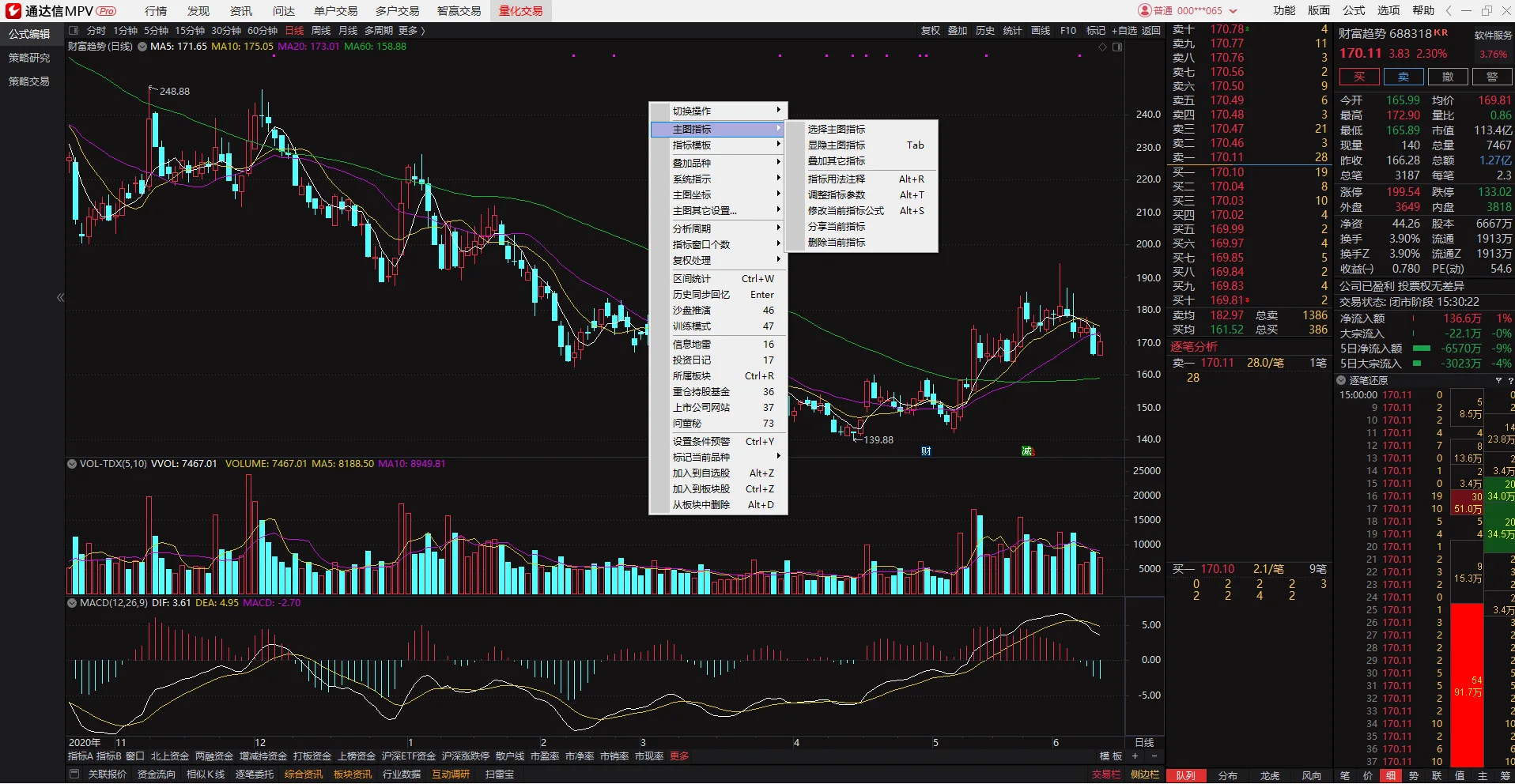The image size is (1515, 784).
Task: Expand main chart dropdown next to 财富趋势(日线)
Action: [142, 47]
